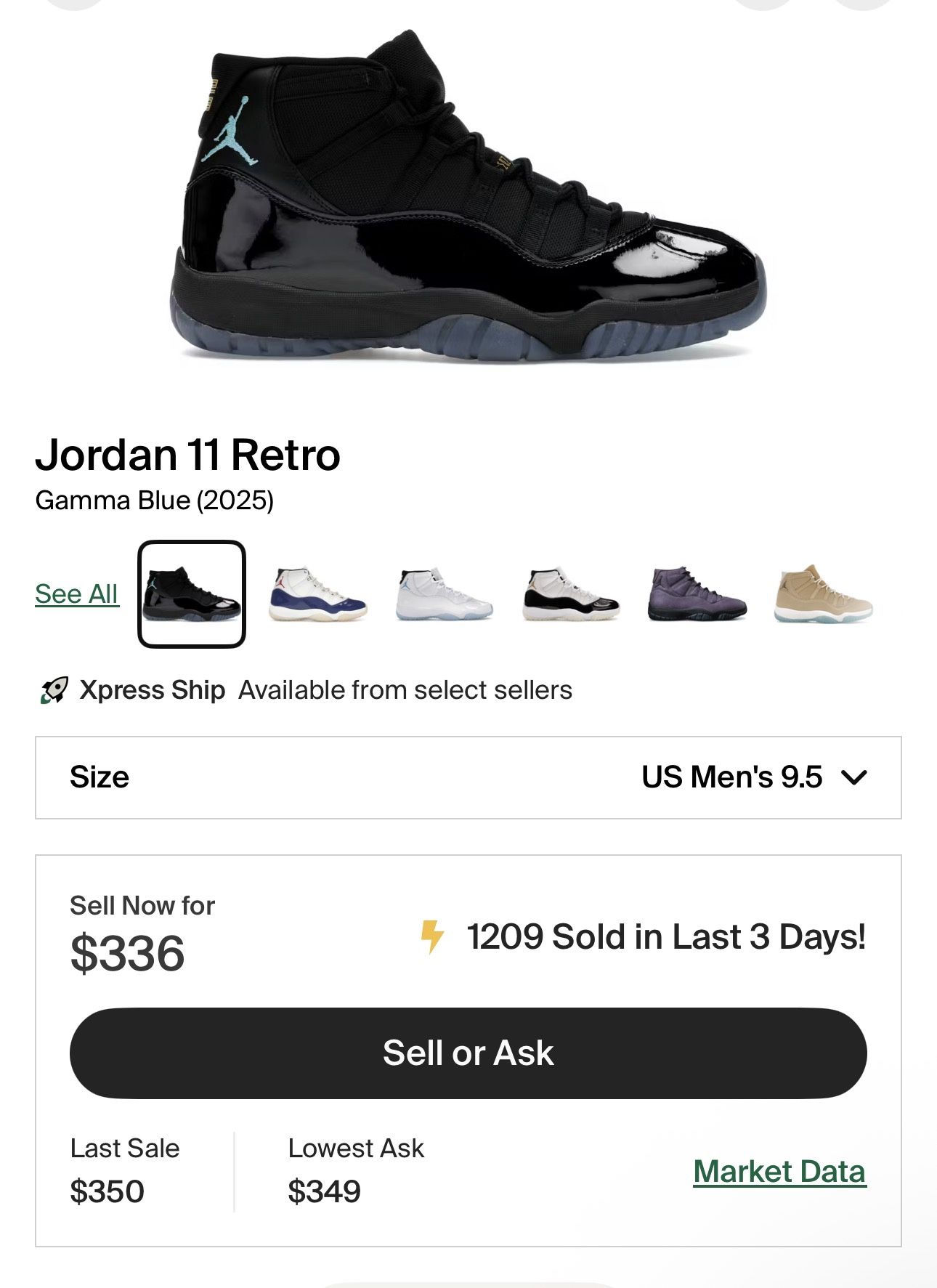The height and width of the screenshot is (1288, 937).
Task: Tap the 1209 Sold in Last 3 Days text
Action: click(666, 936)
